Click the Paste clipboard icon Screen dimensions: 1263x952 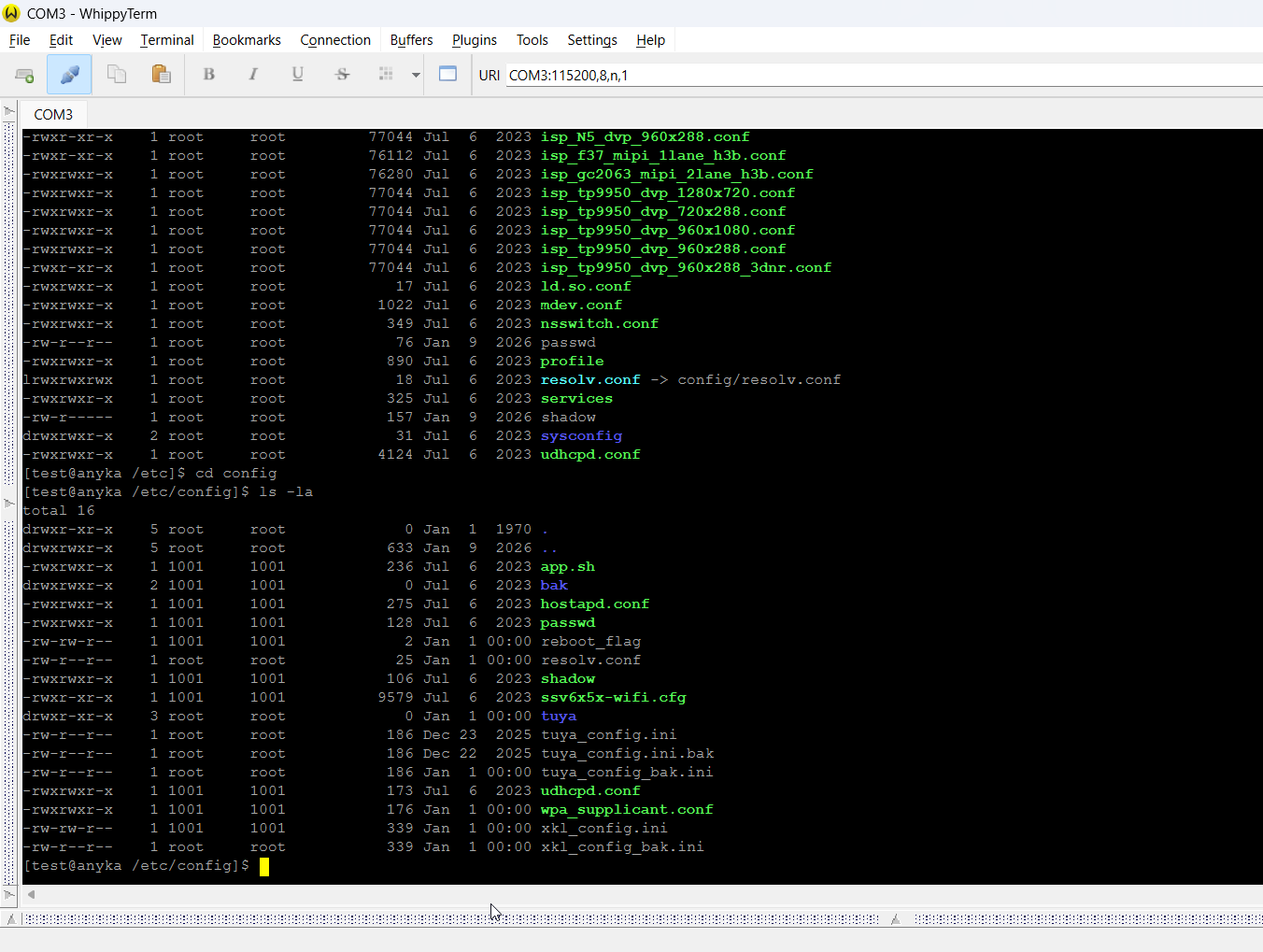tap(161, 75)
